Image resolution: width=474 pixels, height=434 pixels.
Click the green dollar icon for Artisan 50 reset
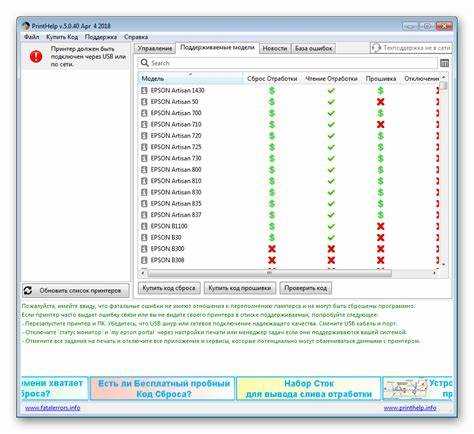point(272,102)
